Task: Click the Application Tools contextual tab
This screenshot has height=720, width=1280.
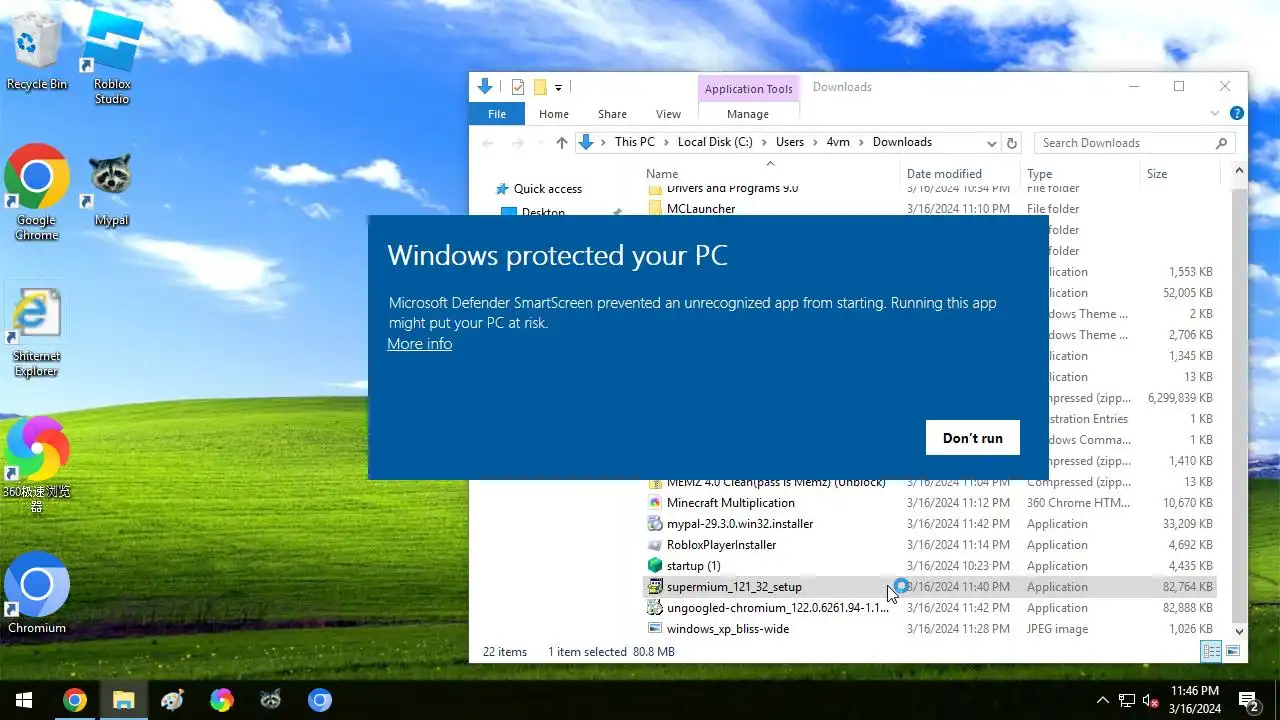Action: click(748, 89)
